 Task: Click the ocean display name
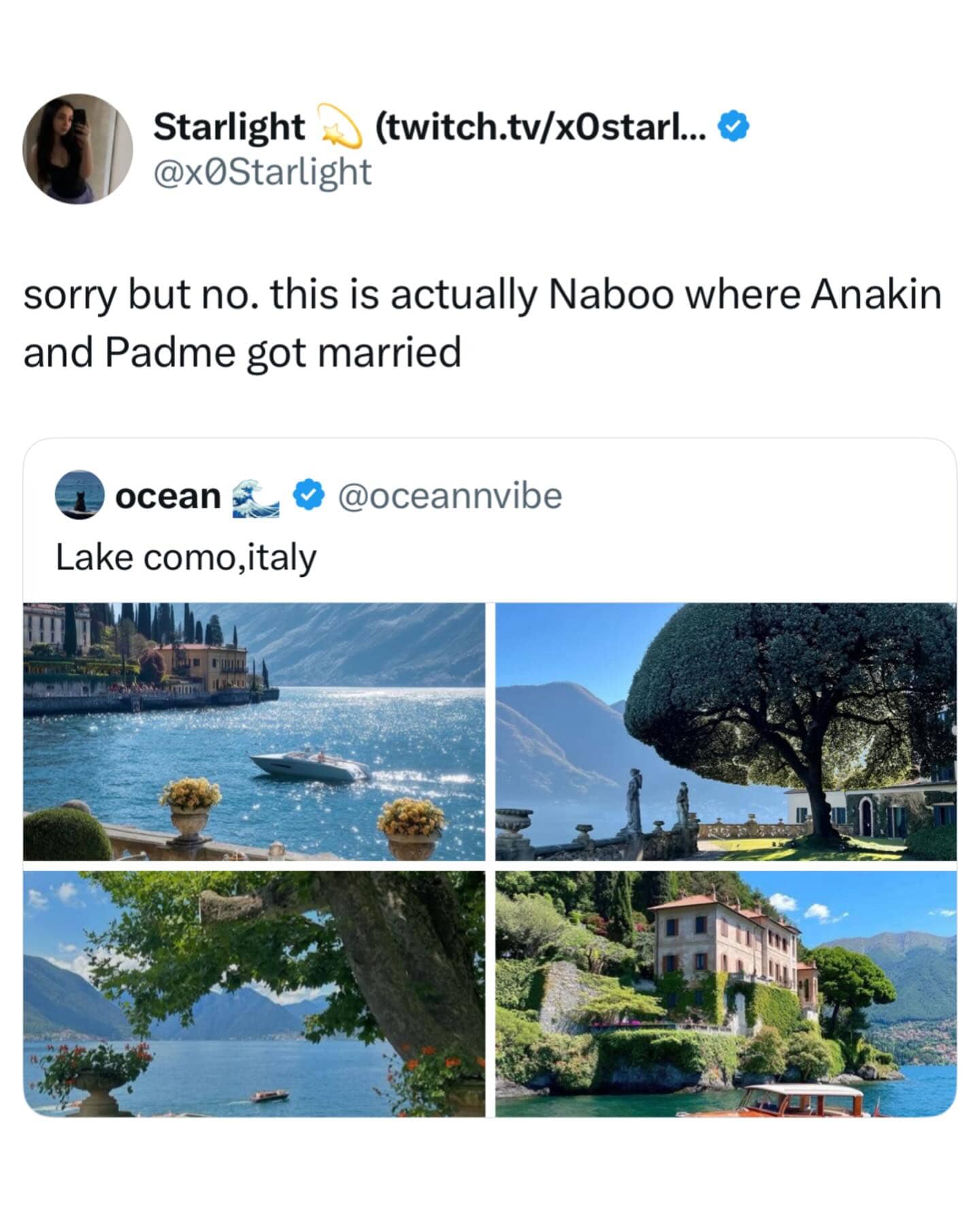[x=168, y=495]
